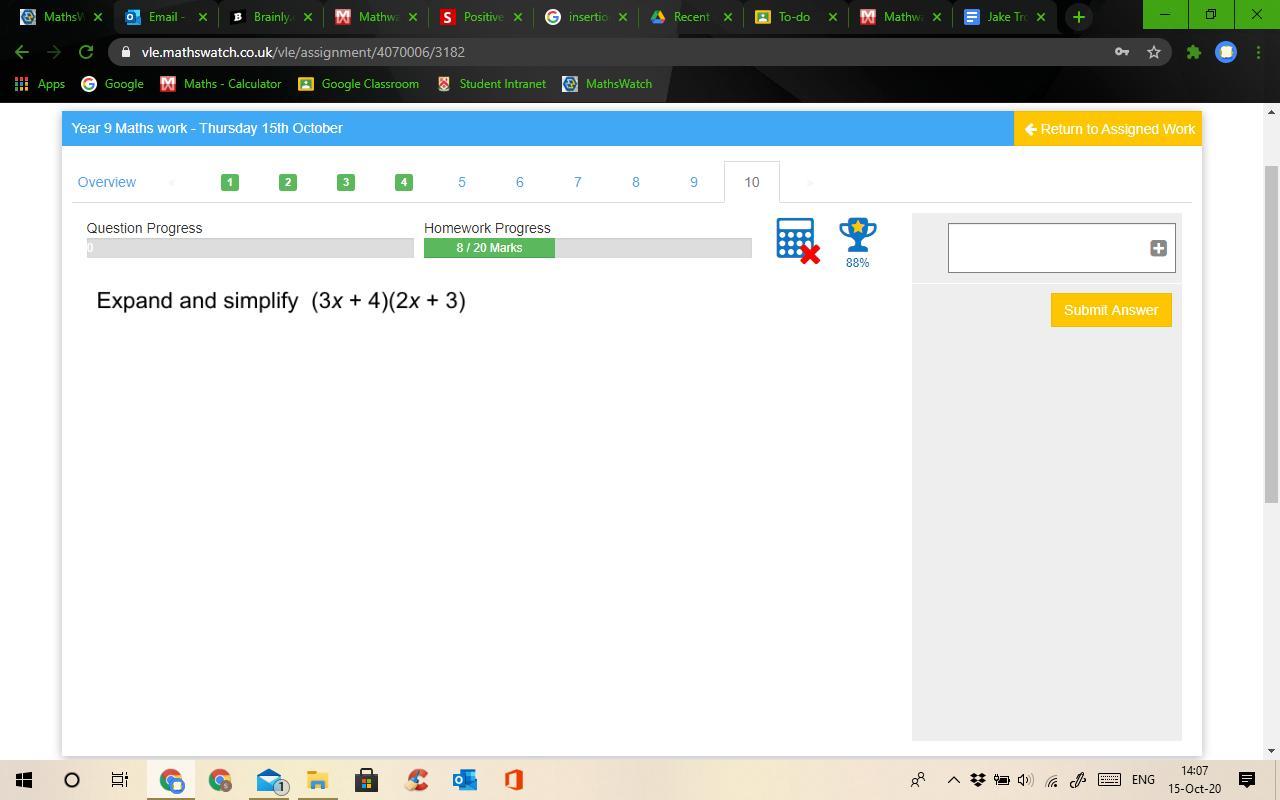1280x800 pixels.
Task: Open the Chrome extensions puzzle icon
Action: point(1193,52)
